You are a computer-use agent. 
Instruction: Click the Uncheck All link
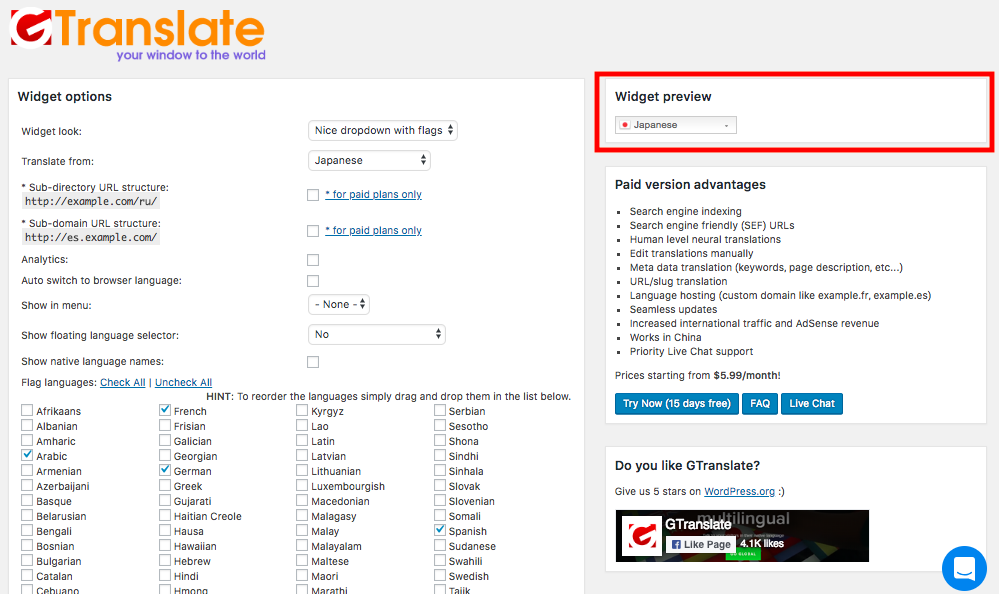pyautogui.click(x=183, y=382)
